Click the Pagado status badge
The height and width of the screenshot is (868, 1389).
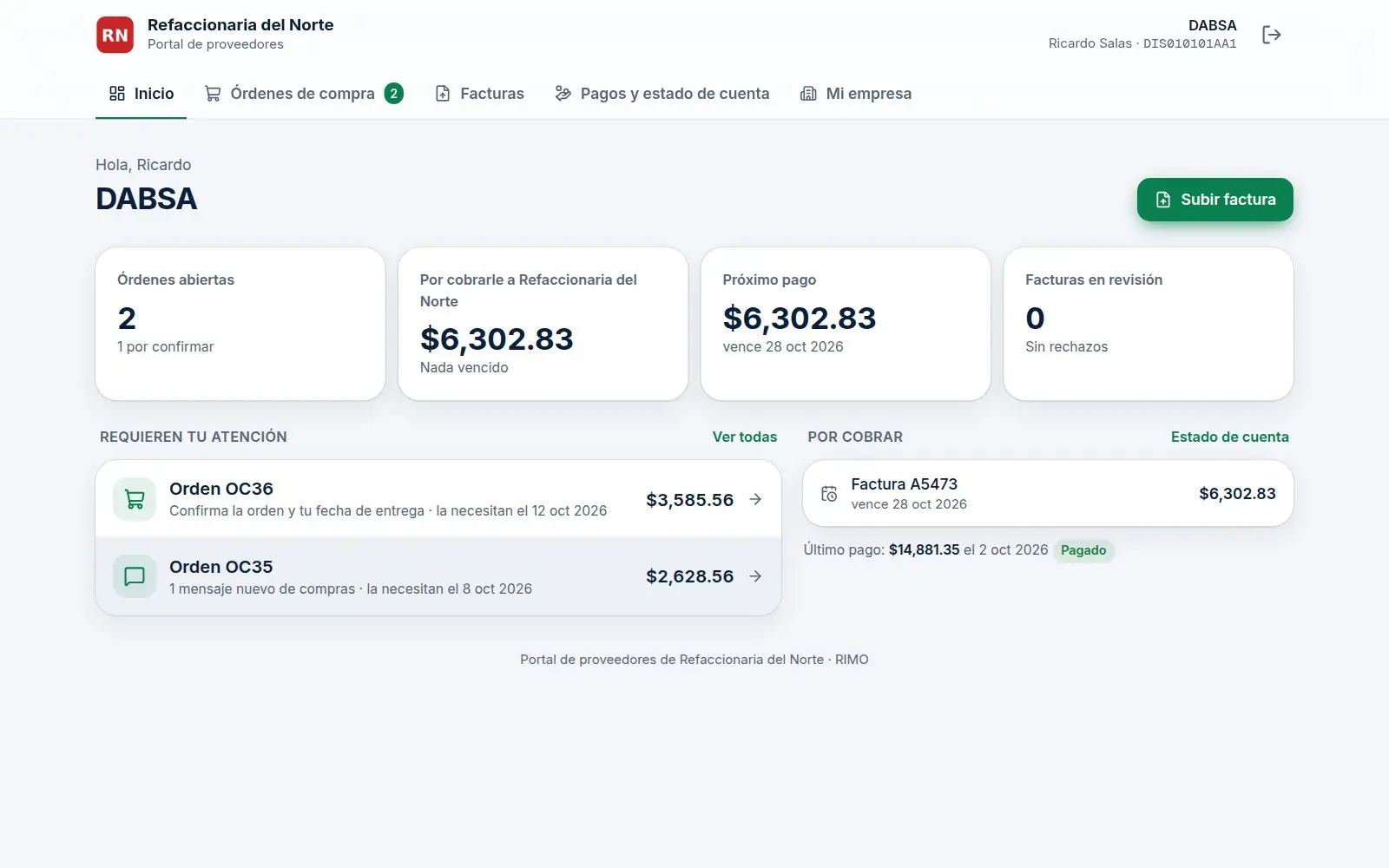(1083, 550)
